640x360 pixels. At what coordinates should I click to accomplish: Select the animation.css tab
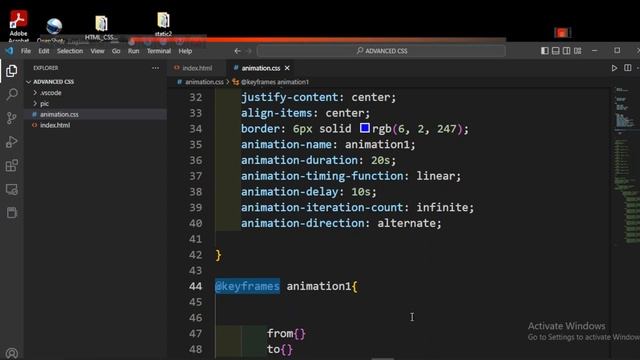260,68
